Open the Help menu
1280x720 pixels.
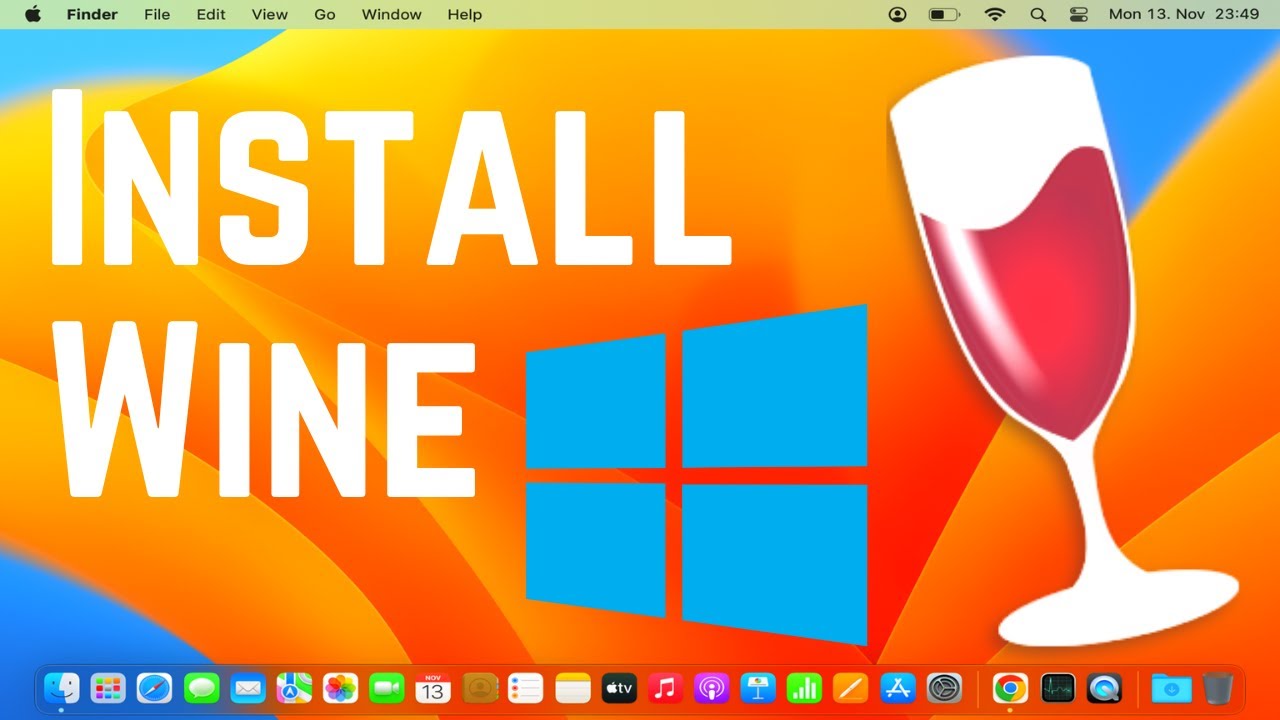pyautogui.click(x=465, y=14)
